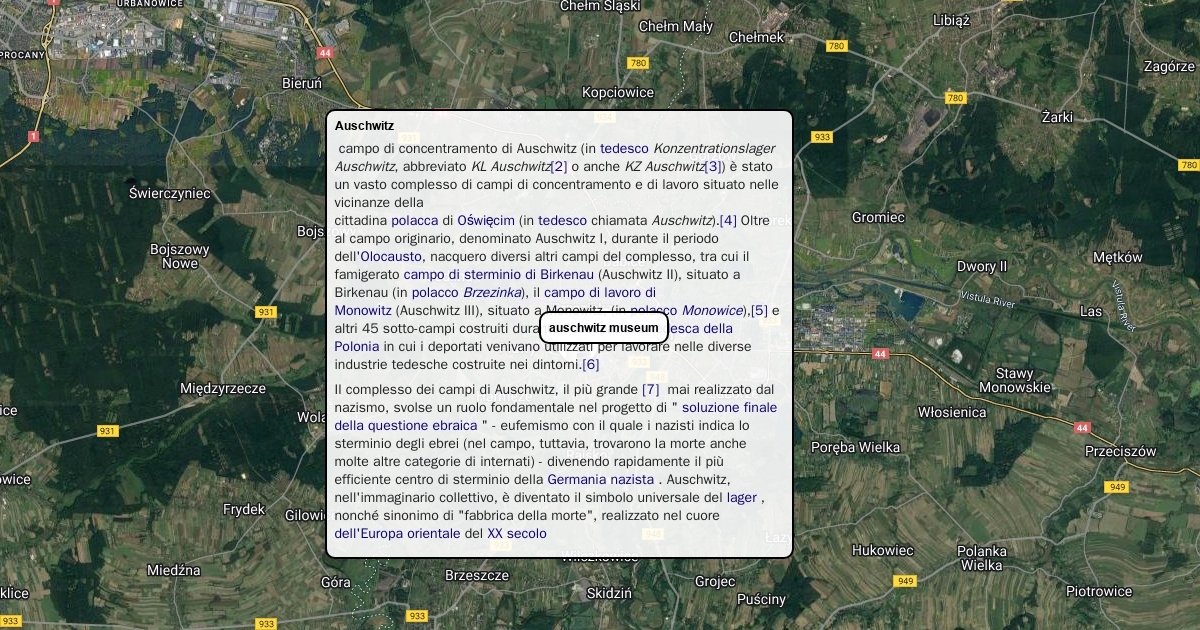Open footnote reference [2]
This screenshot has height=630, width=1200.
tap(559, 166)
